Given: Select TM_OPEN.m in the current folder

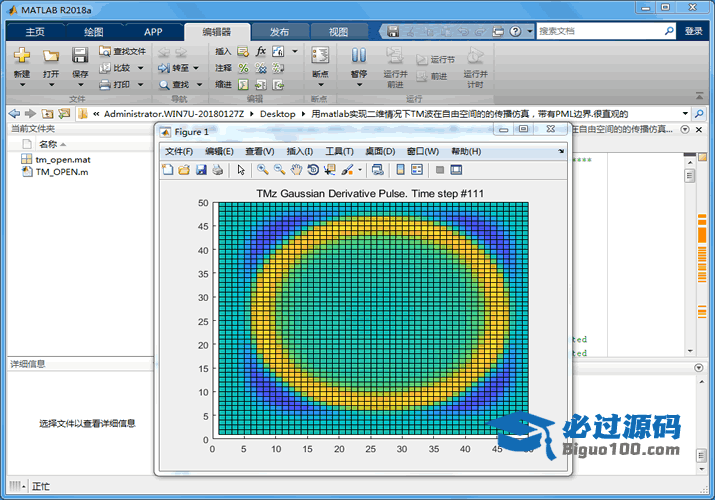Looking at the screenshot, I should tap(62, 172).
